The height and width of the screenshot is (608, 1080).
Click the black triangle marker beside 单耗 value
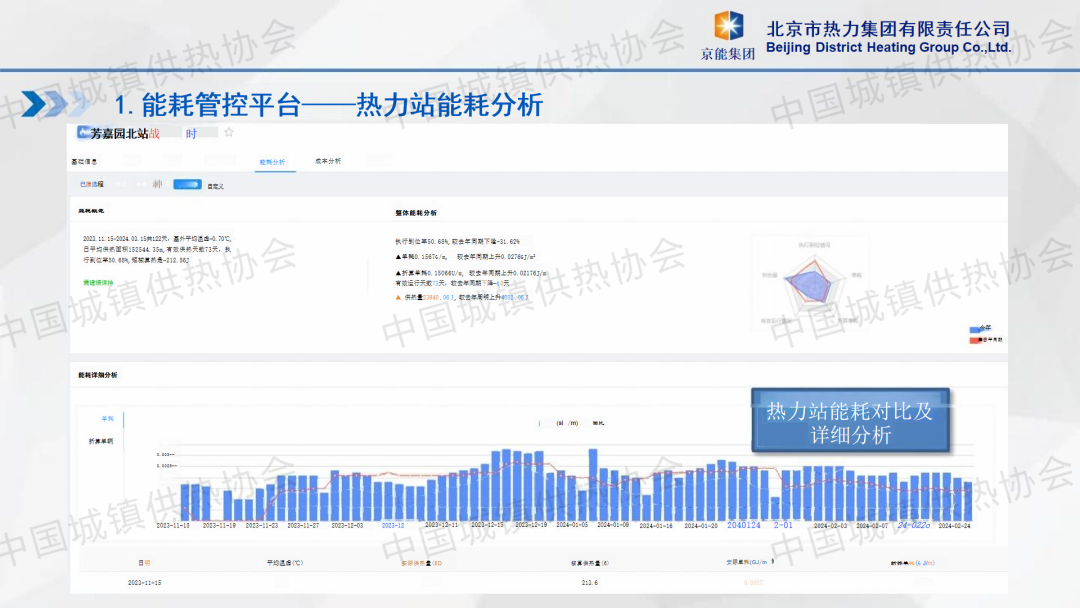(x=399, y=257)
